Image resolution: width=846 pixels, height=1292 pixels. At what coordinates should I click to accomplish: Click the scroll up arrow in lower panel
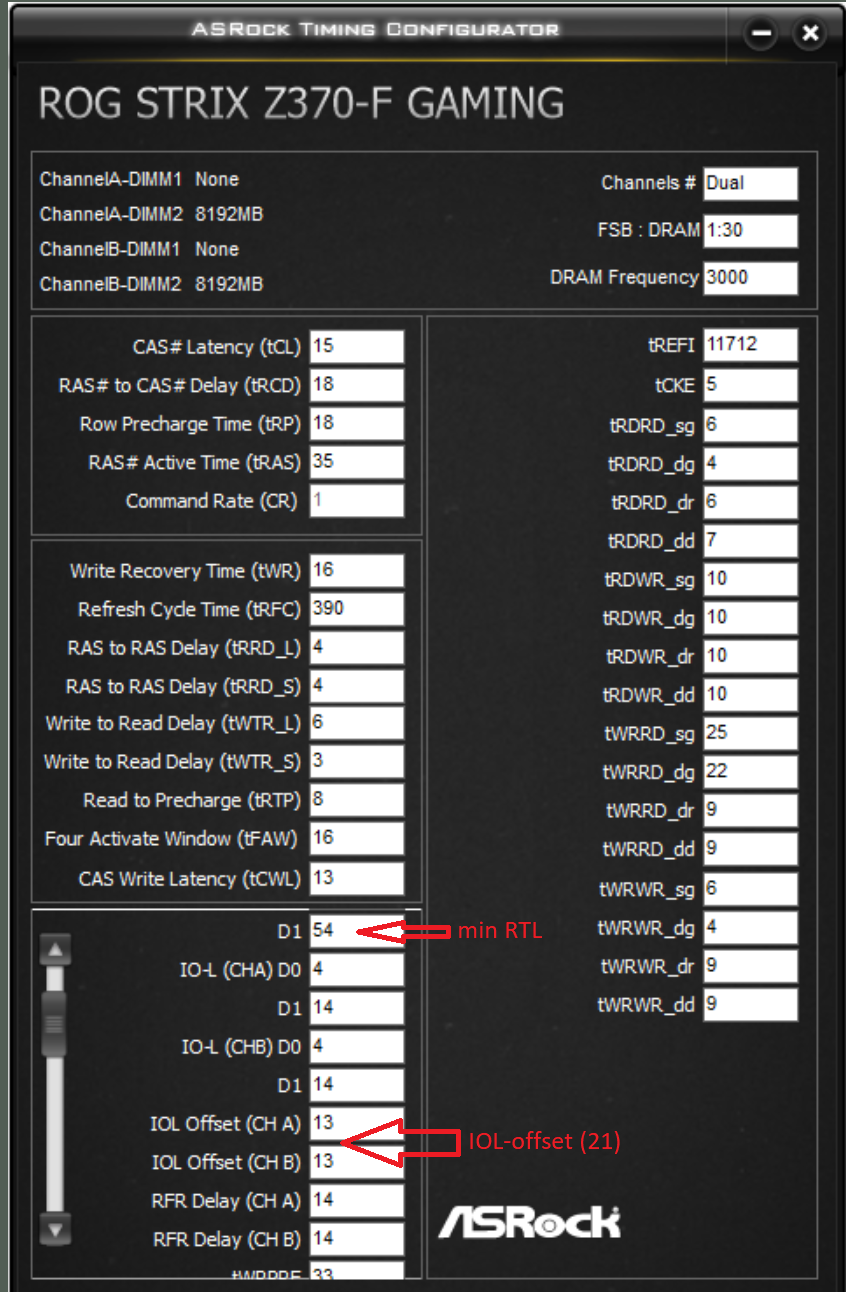[x=55, y=950]
